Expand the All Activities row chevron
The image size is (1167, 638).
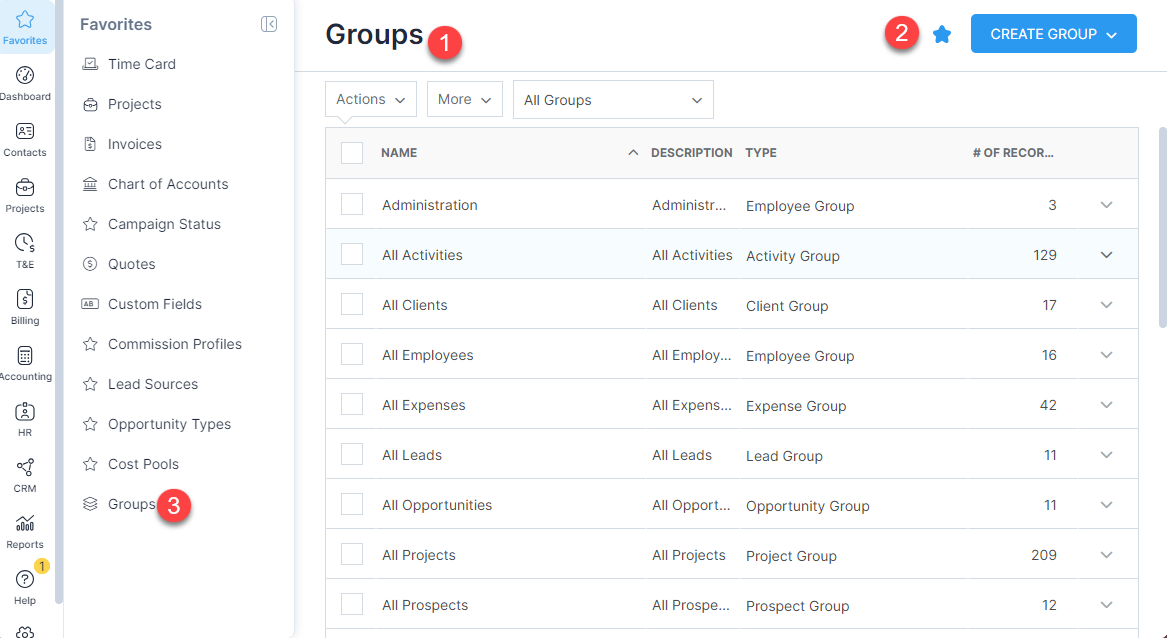coord(1106,255)
